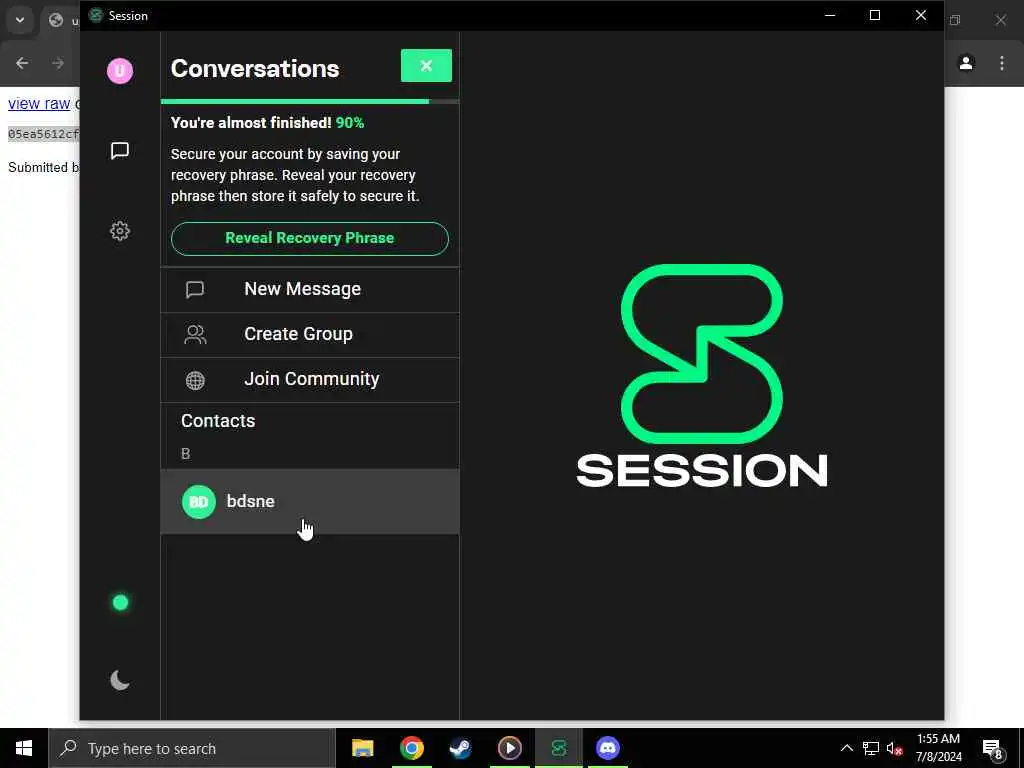Image resolution: width=1024 pixels, height=768 pixels.
Task: Click the taskbar search box
Action: 192,748
